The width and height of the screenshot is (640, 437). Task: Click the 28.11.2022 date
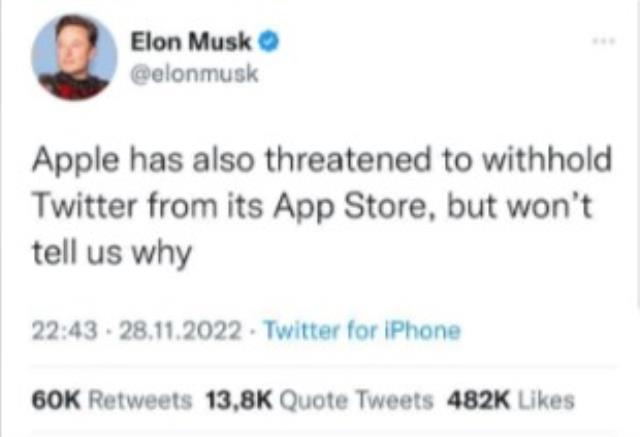tap(180, 330)
